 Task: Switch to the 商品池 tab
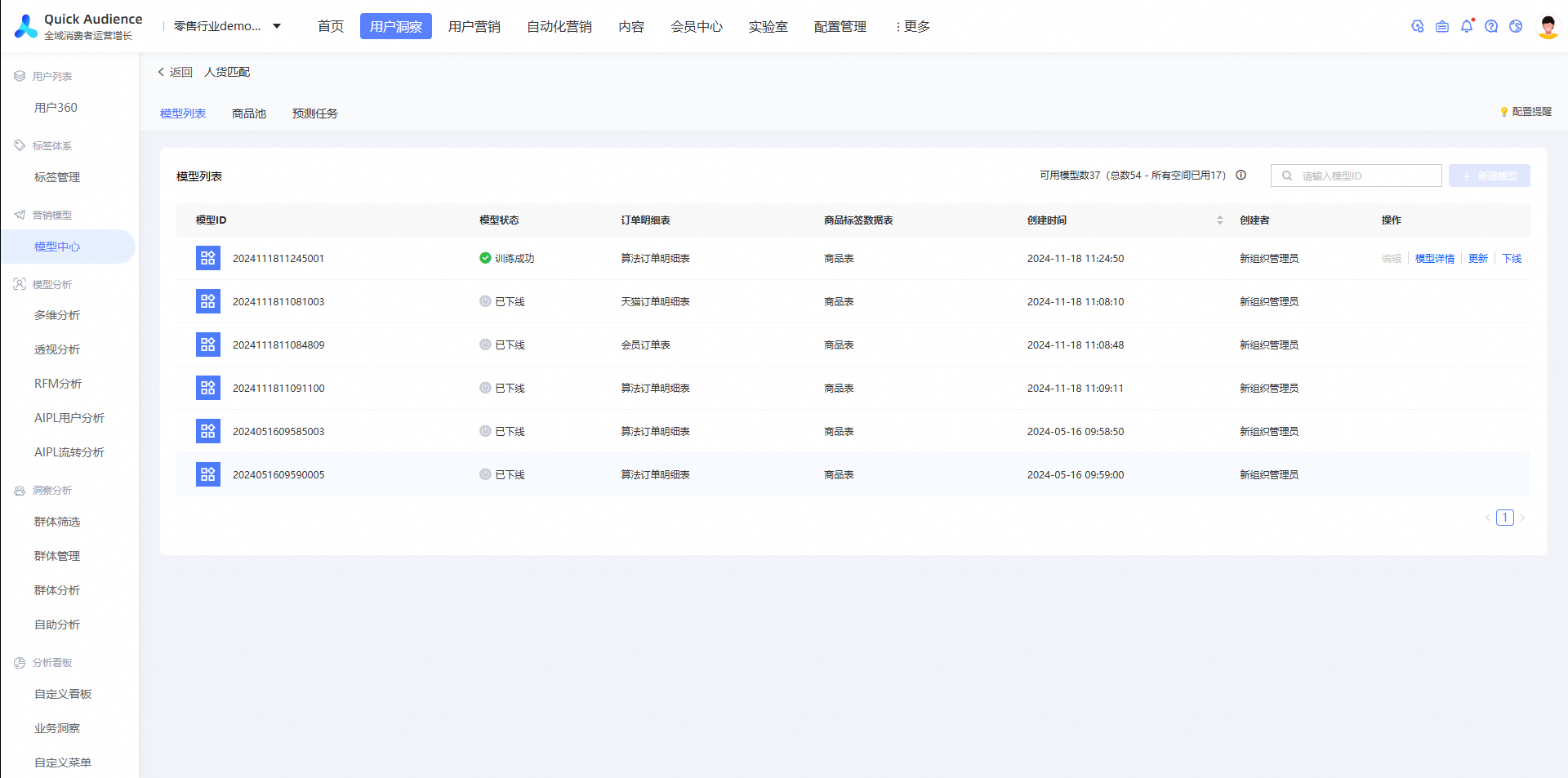click(x=249, y=113)
